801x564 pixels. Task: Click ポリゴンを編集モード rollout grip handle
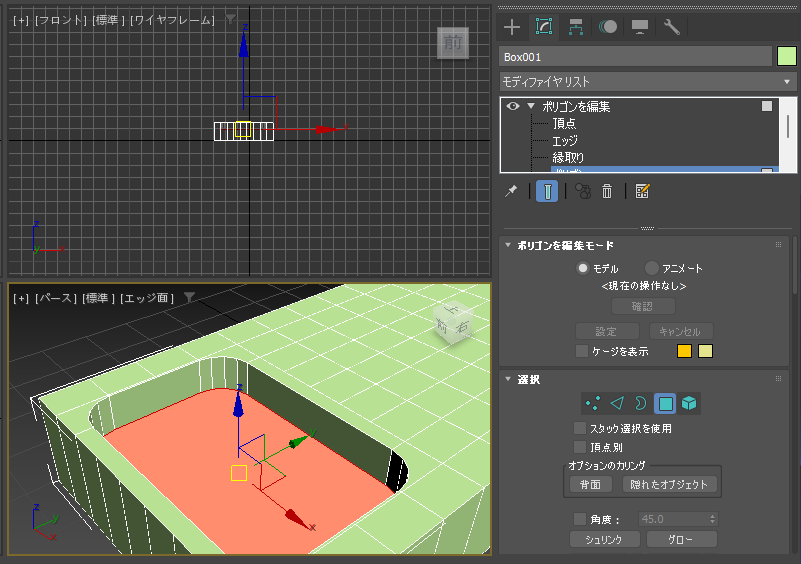coord(779,245)
